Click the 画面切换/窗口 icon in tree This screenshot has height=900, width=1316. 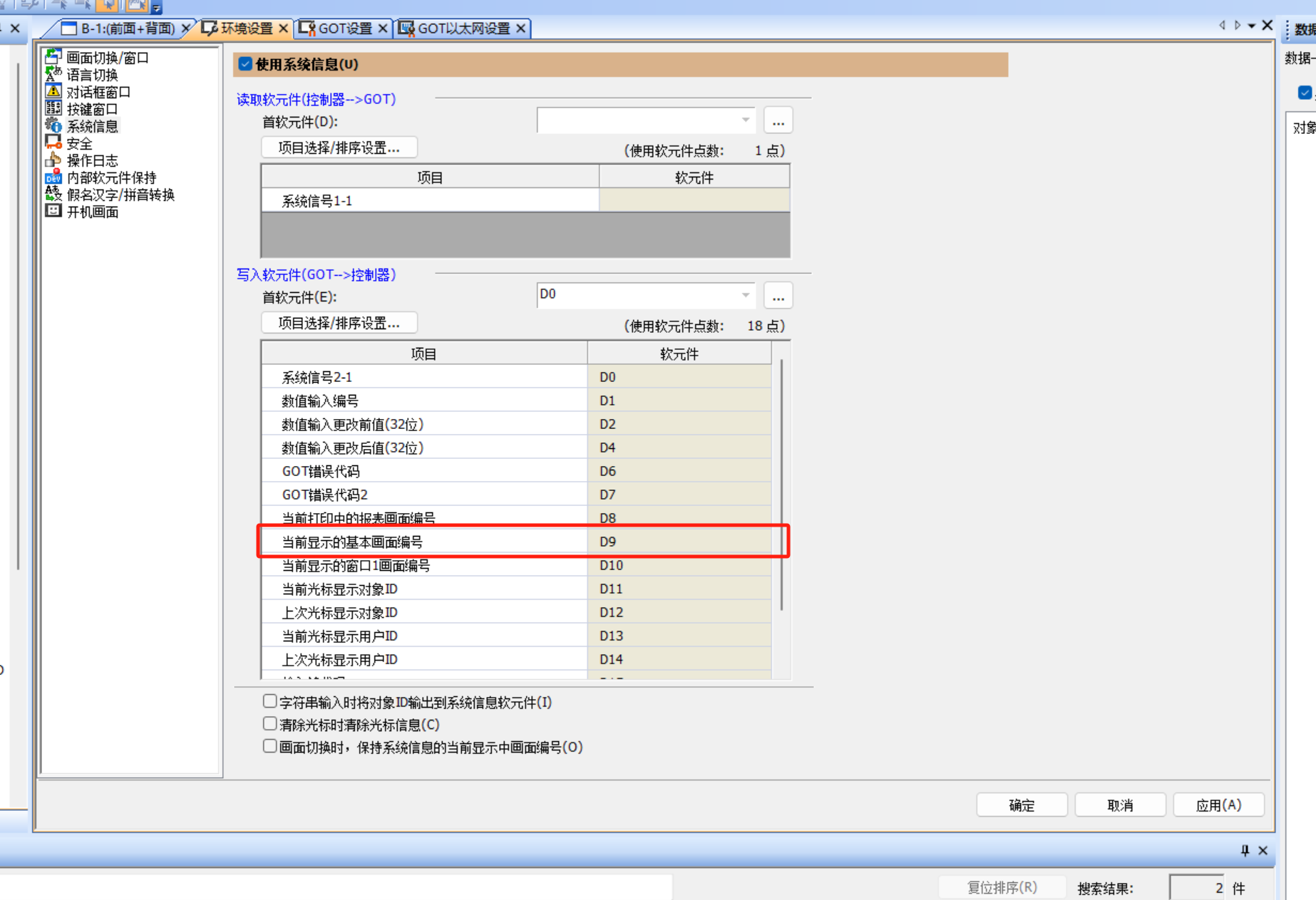pyautogui.click(x=53, y=57)
